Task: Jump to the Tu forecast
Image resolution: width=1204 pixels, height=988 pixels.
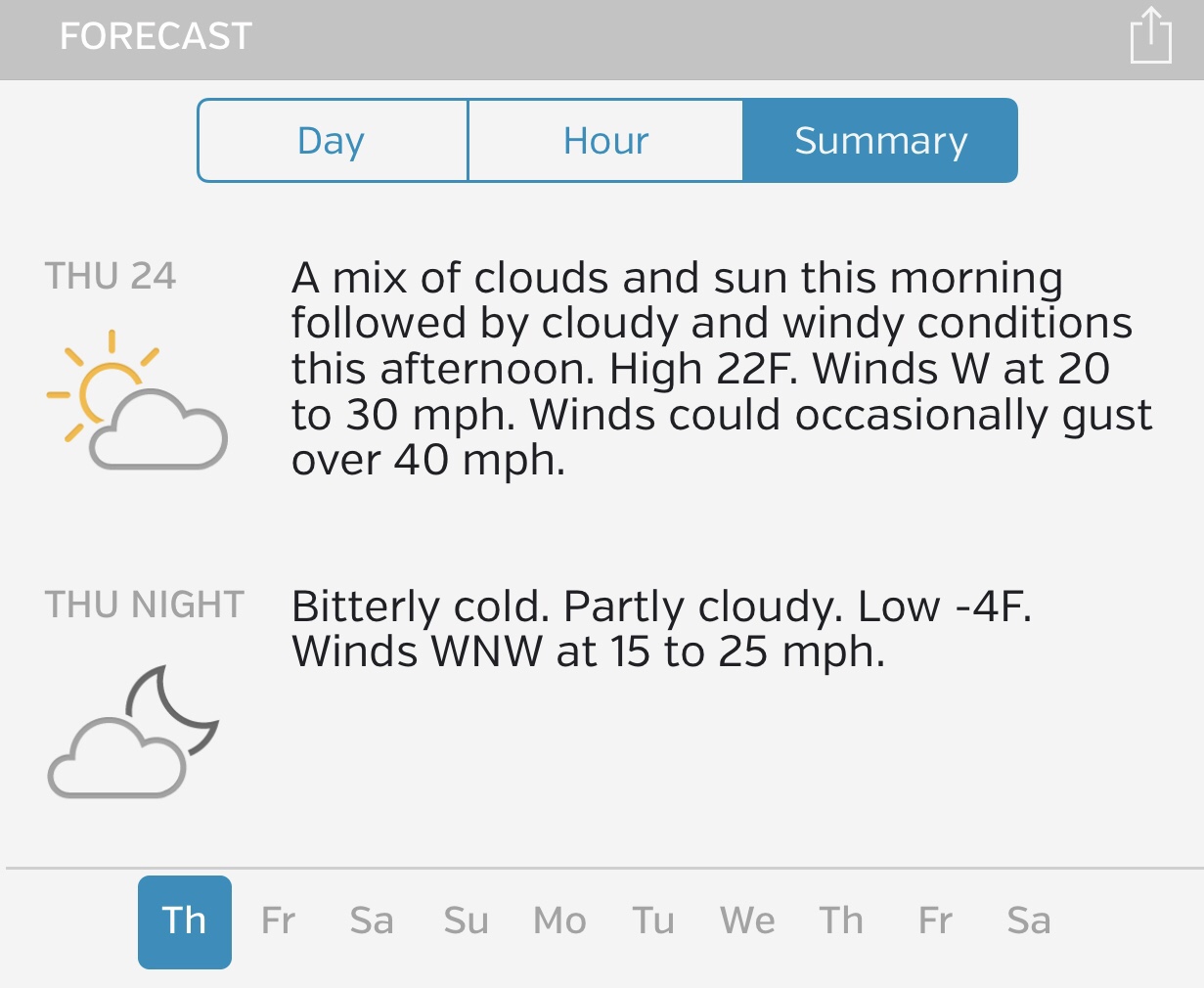Action: [653, 921]
